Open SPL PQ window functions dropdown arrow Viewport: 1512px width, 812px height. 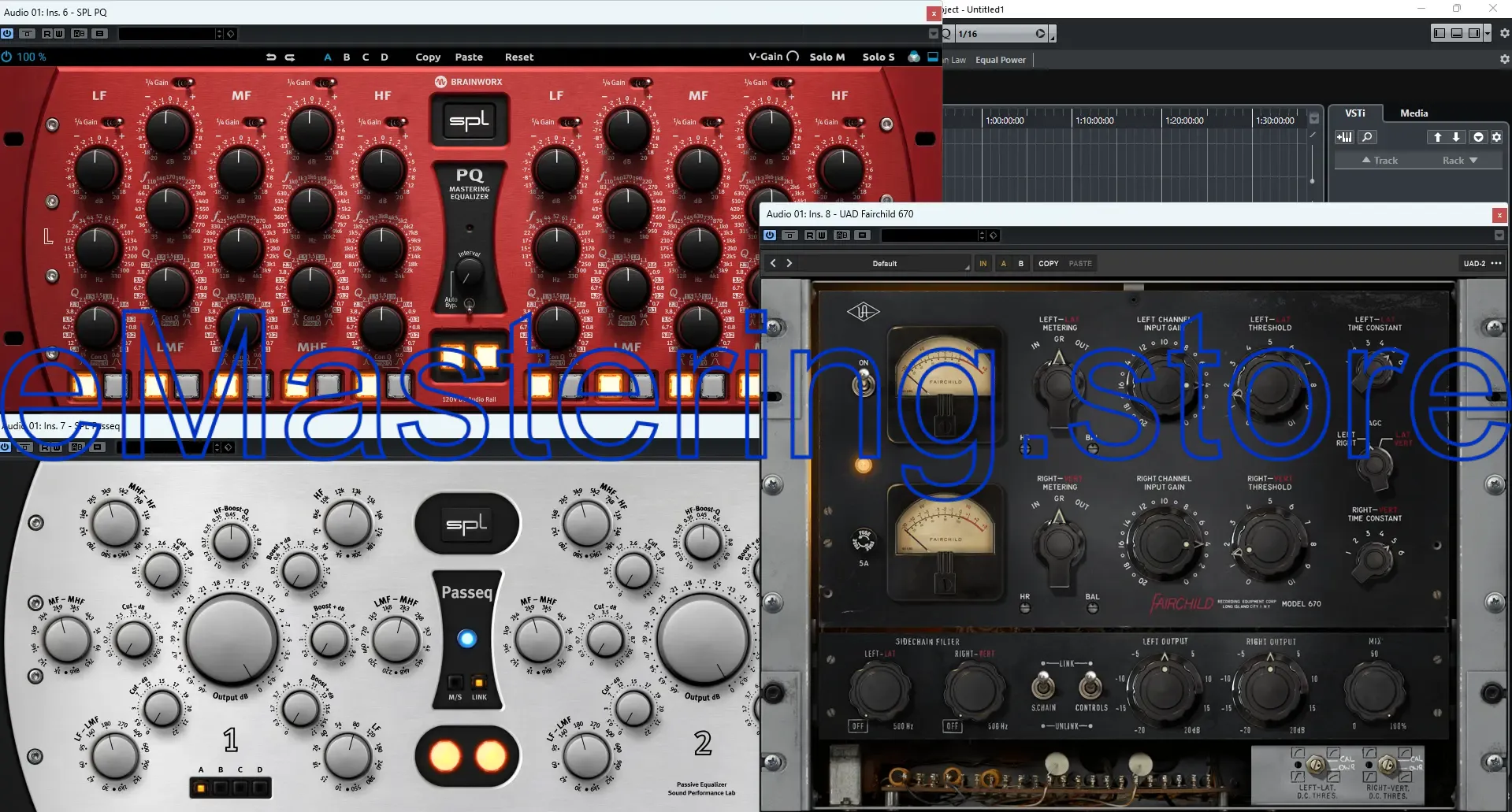point(934,34)
